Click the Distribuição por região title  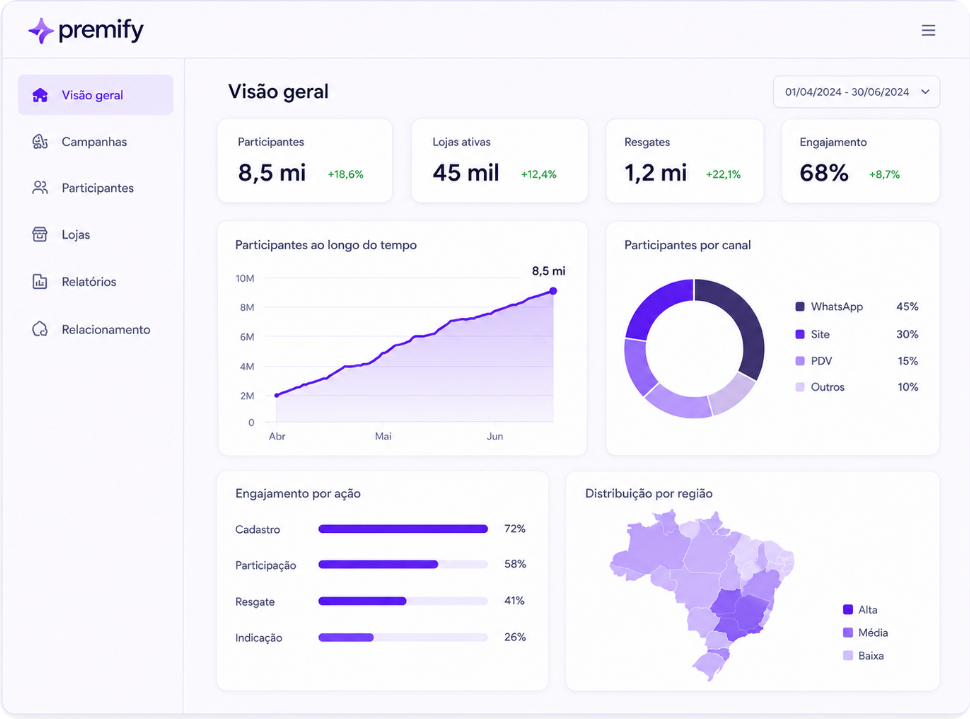click(649, 494)
